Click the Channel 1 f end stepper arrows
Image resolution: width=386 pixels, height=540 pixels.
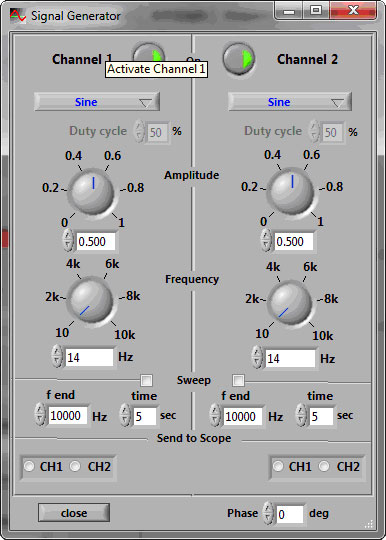[40, 415]
